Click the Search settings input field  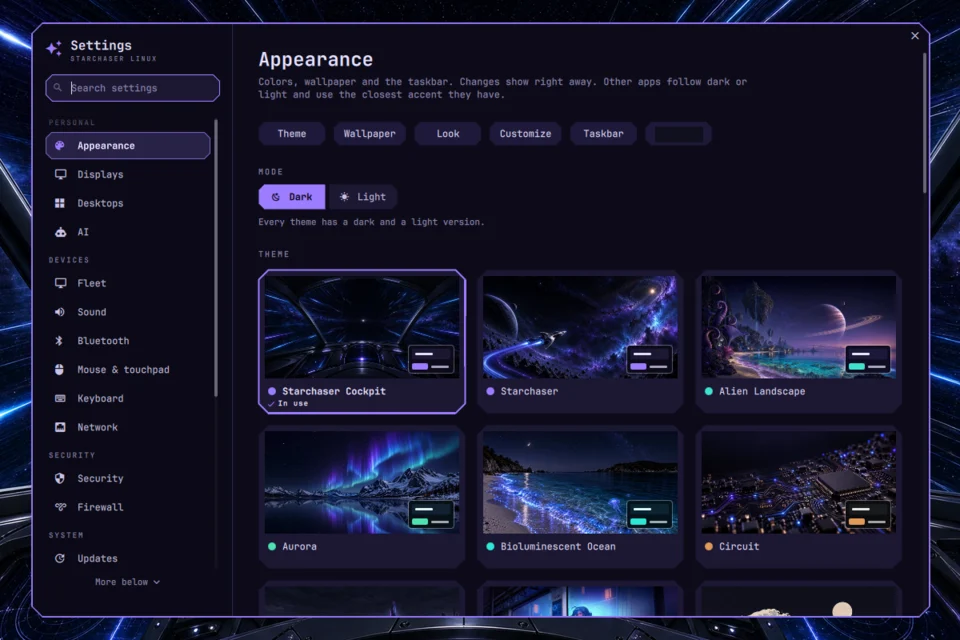132,88
